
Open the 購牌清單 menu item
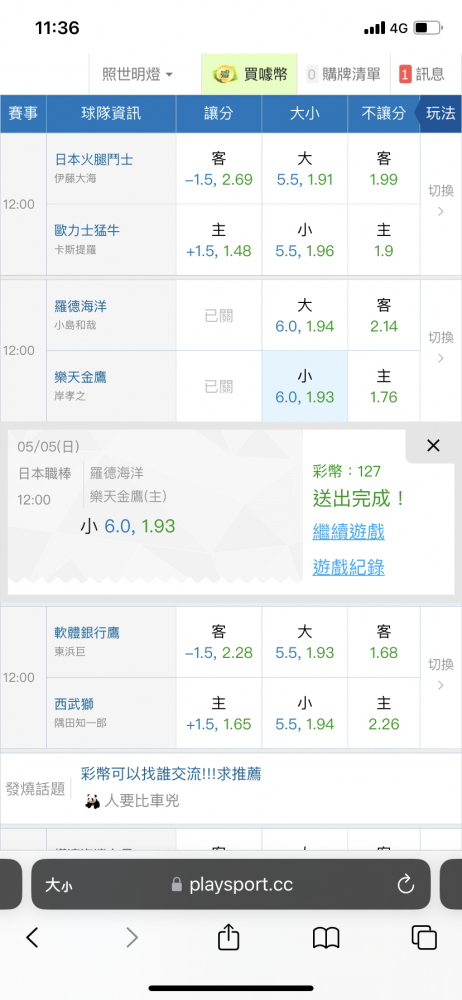coord(343,74)
